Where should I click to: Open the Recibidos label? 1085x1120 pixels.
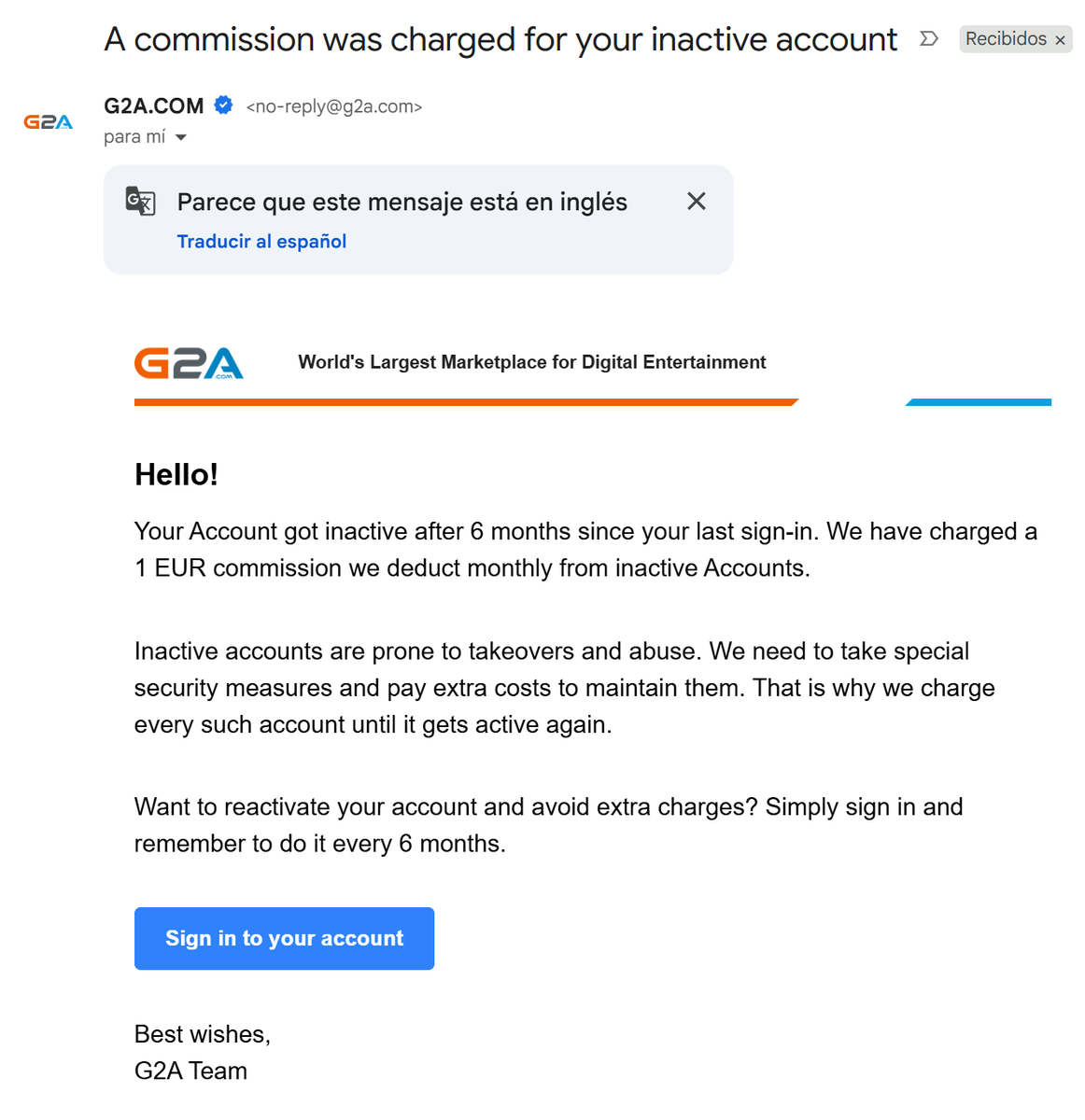[1006, 39]
